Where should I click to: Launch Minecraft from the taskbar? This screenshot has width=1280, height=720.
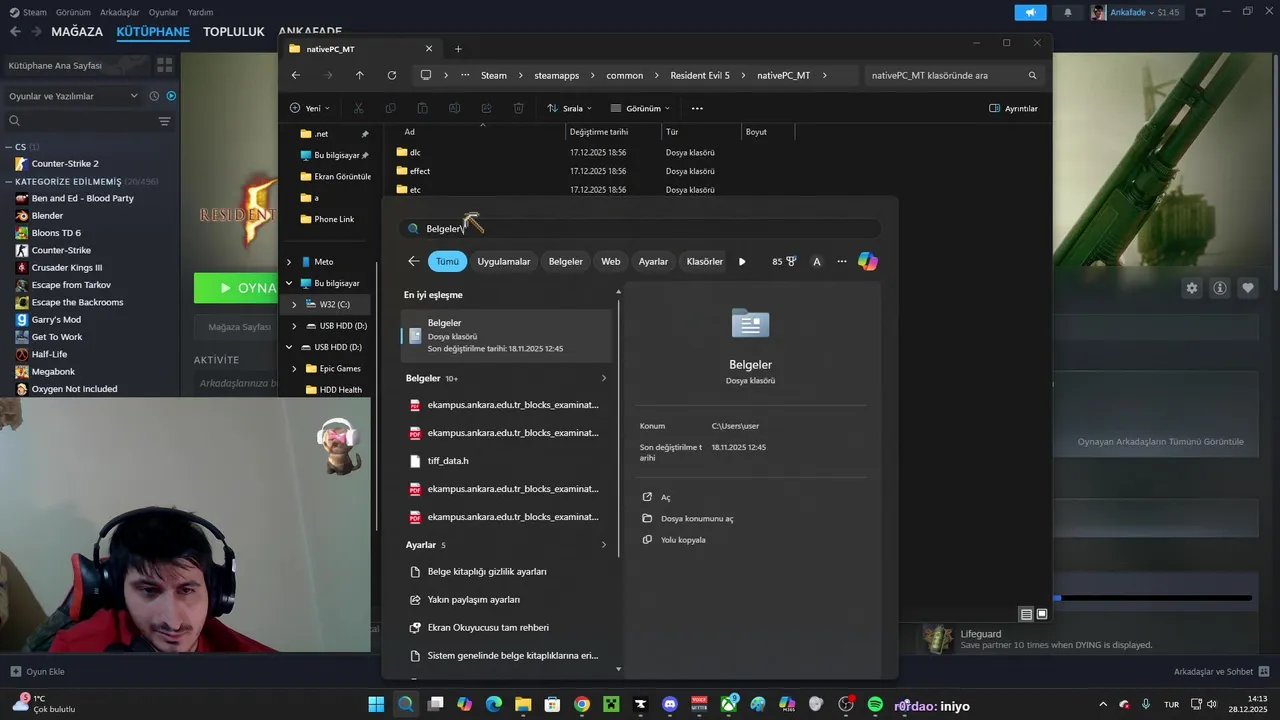tap(611, 705)
